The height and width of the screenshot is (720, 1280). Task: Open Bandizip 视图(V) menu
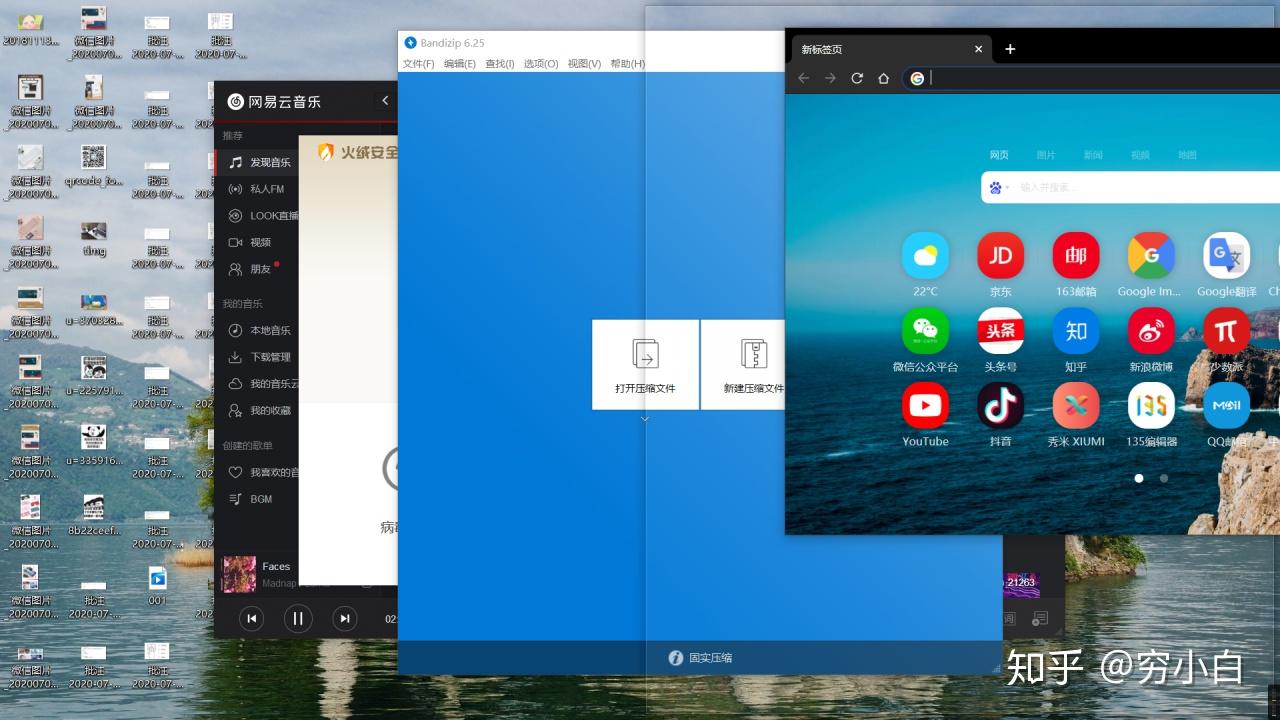click(584, 64)
